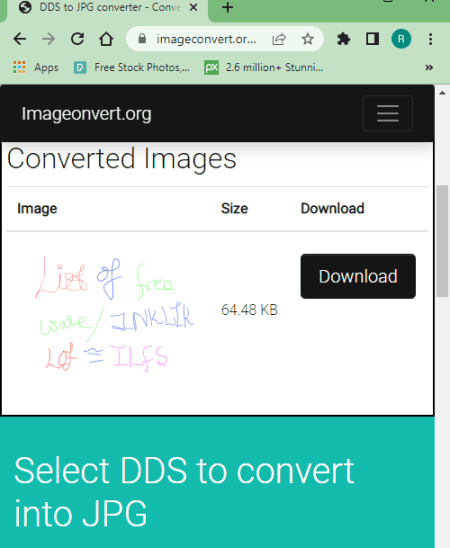Show more bookmarks with the double chevron

coord(429,67)
